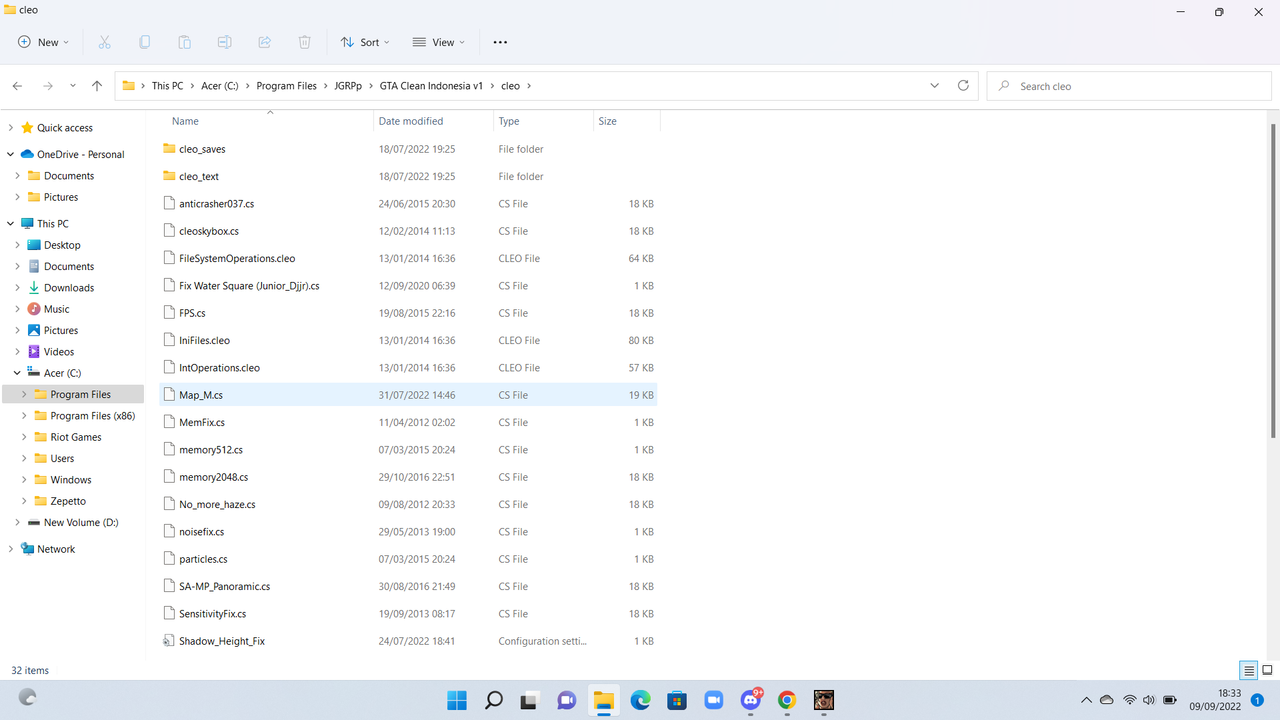Refresh the cleo folder view
This screenshot has height=720, width=1280.
[963, 86]
